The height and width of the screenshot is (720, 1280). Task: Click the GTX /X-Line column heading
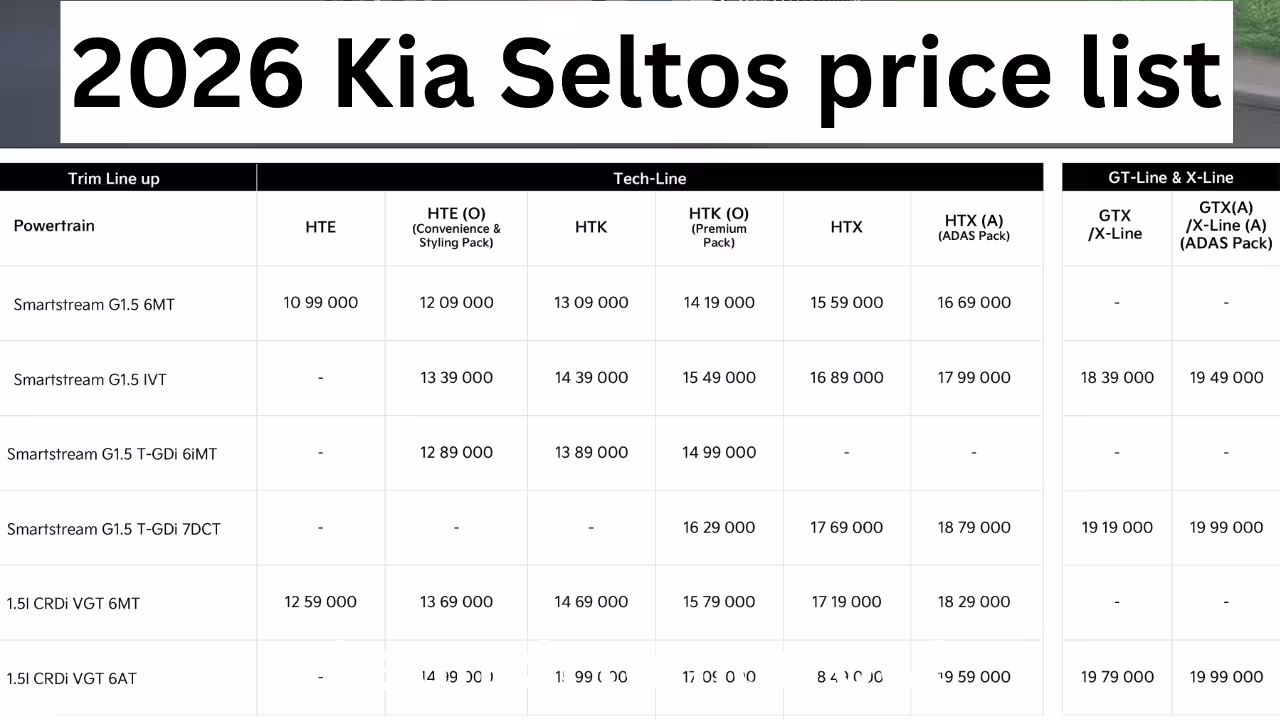(x=1115, y=224)
